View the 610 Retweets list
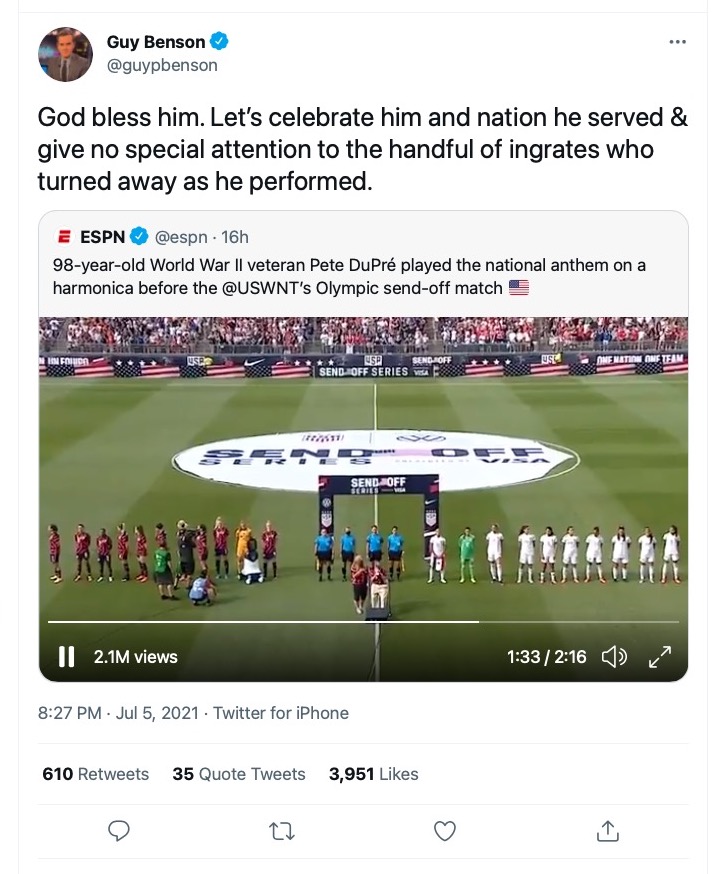The height and width of the screenshot is (874, 726). click(96, 774)
